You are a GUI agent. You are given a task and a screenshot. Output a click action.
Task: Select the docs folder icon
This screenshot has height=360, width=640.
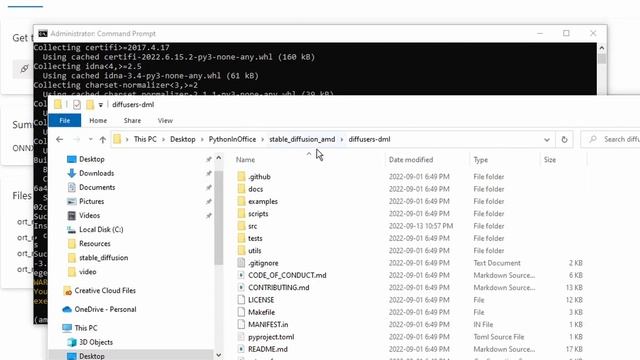tap(241, 189)
